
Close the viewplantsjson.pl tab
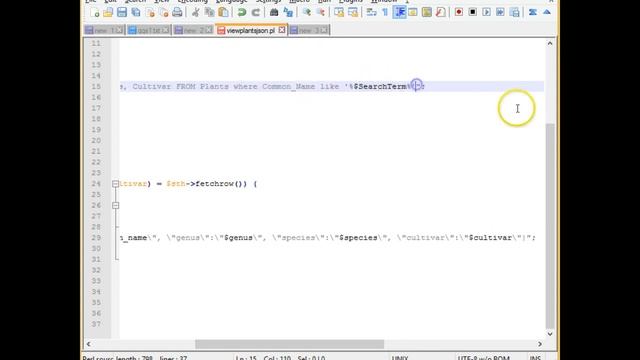pos(282,30)
